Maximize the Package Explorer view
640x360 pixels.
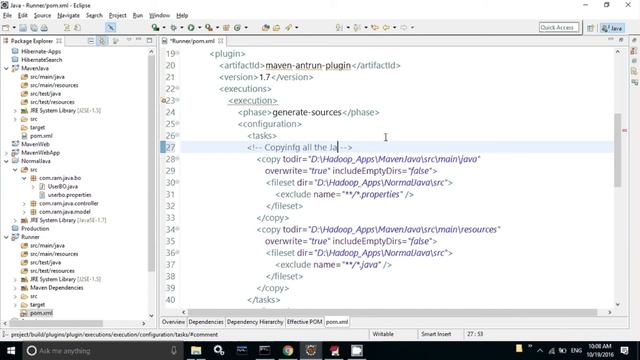[149, 40]
